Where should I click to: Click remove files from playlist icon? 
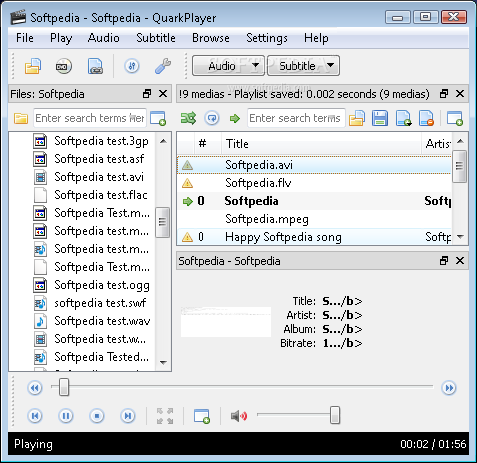tap(427, 118)
